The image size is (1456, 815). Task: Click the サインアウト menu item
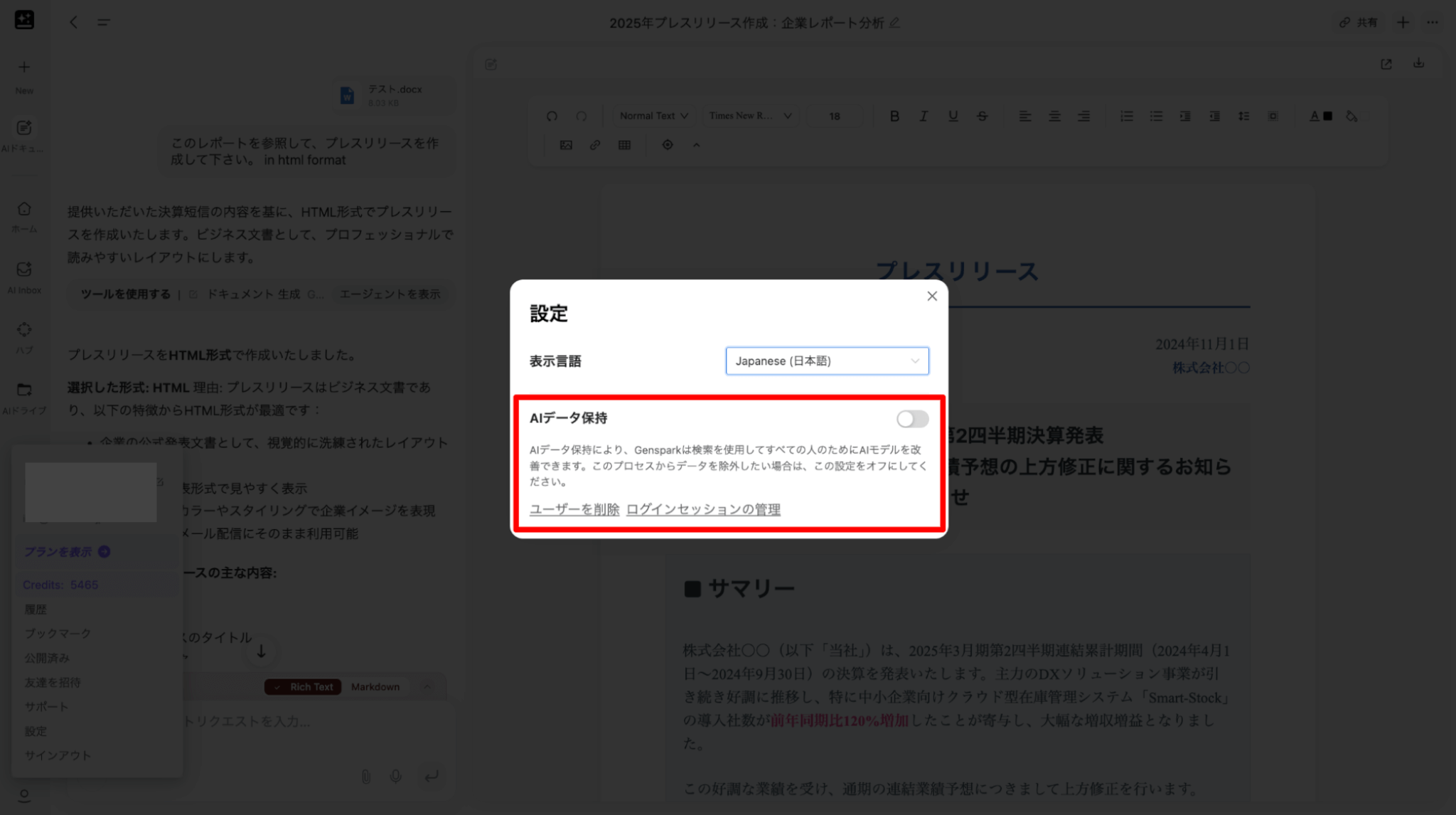click(58, 755)
